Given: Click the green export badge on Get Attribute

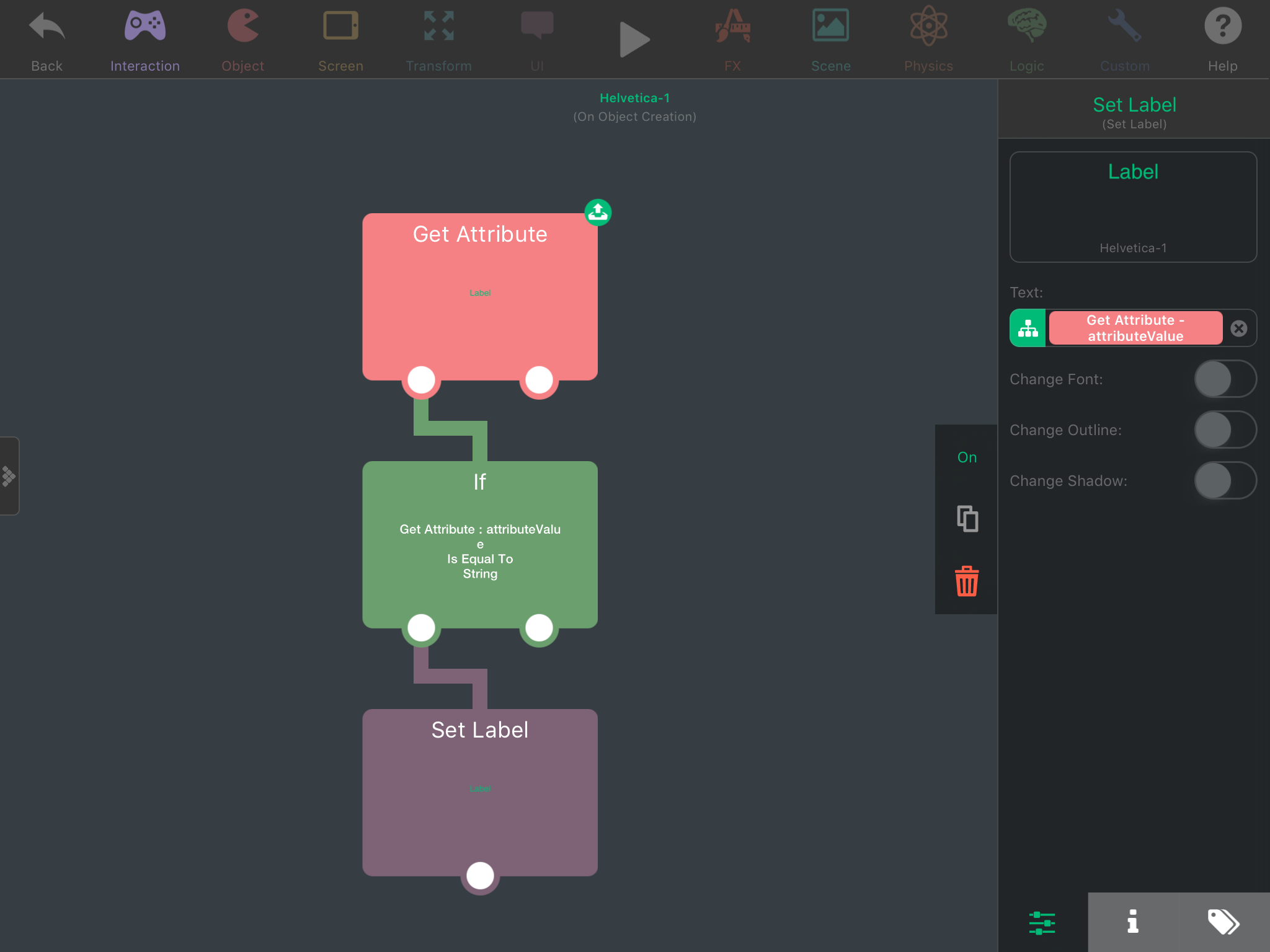Looking at the screenshot, I should 598,213.
